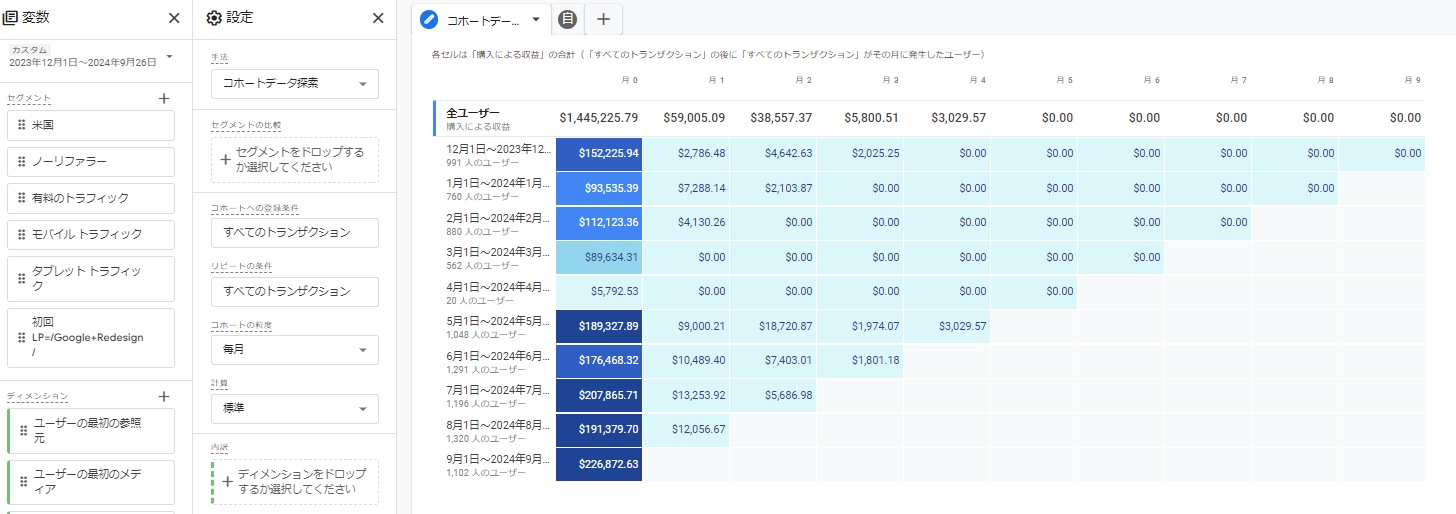Click the segment comparison drop zone
Image resolution: width=1456 pixels, height=514 pixels.
point(295,160)
